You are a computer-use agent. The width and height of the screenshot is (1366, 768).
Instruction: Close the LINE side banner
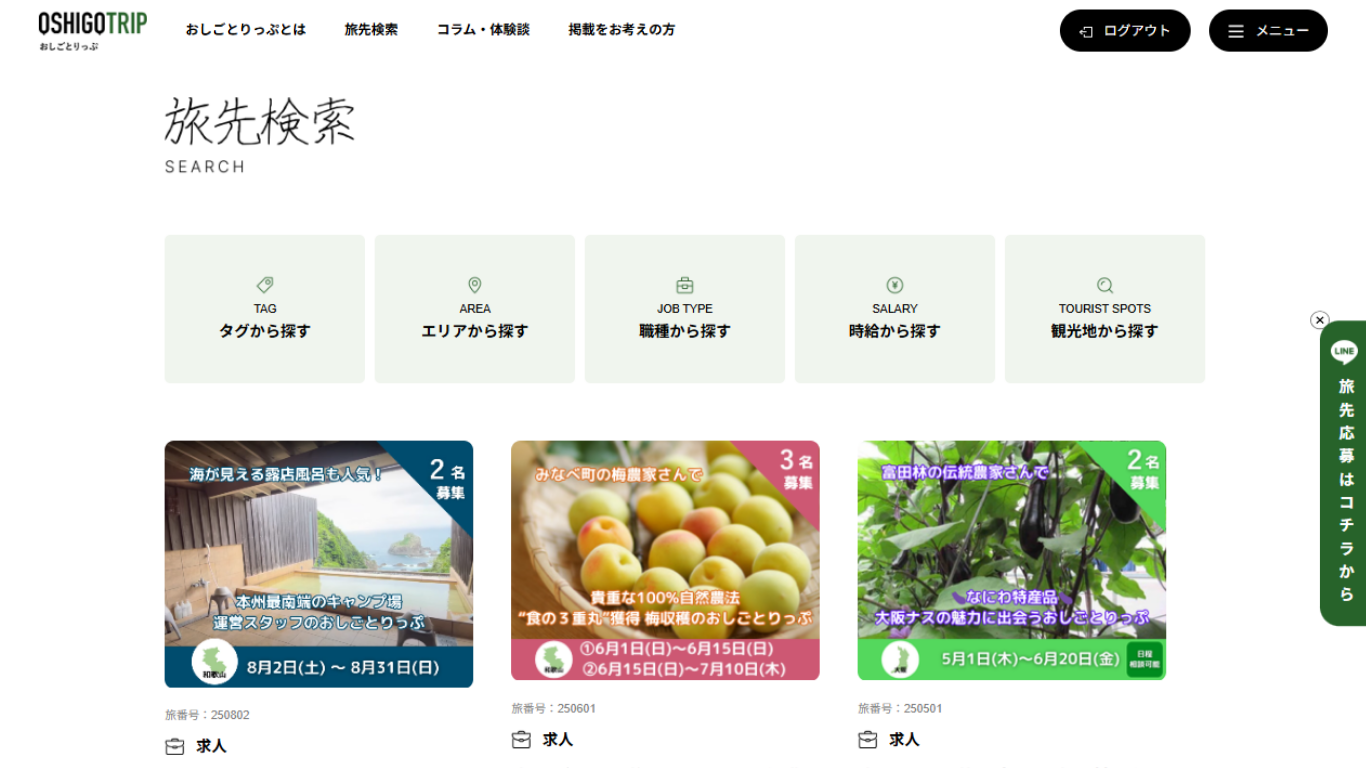point(1320,320)
